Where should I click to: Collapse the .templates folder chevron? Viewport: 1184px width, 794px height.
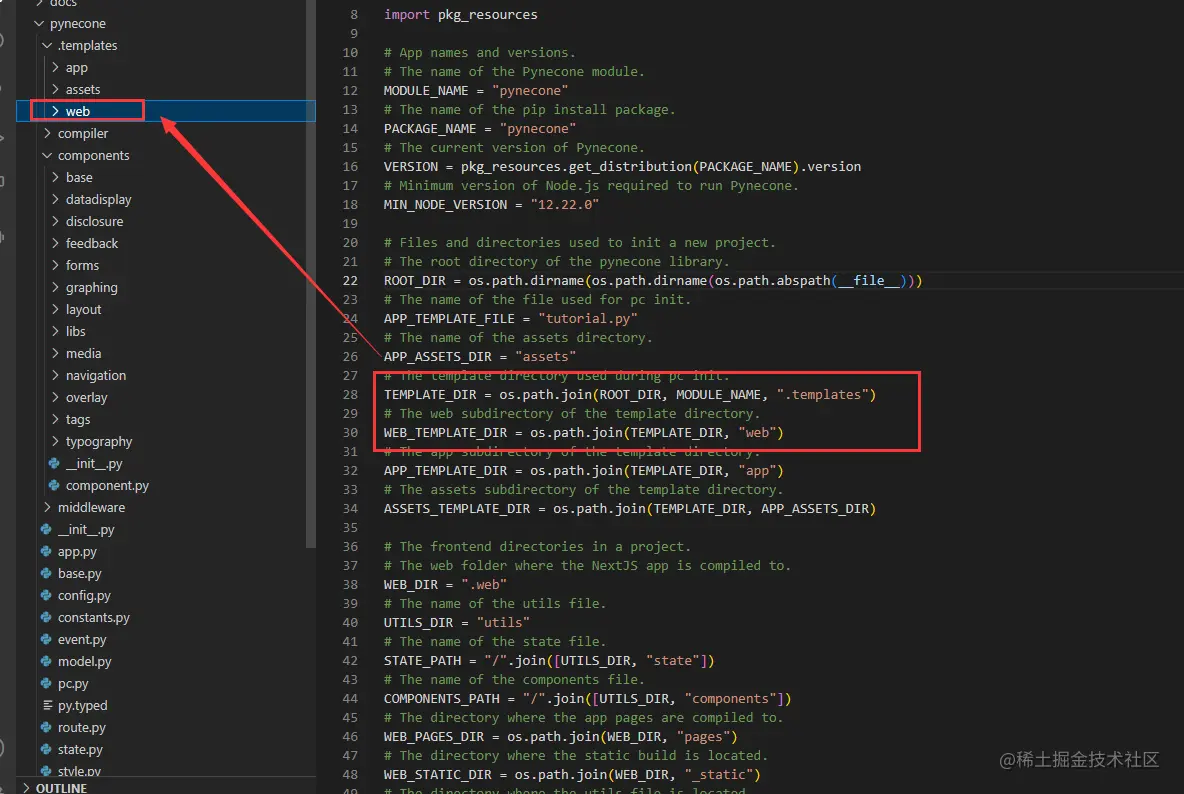[47, 45]
